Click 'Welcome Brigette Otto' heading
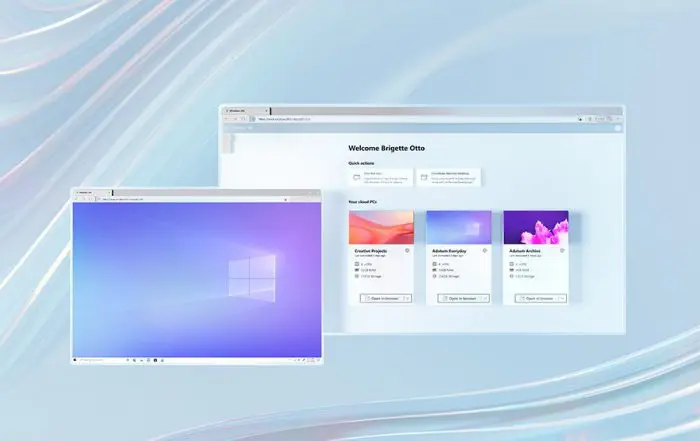 pos(387,148)
